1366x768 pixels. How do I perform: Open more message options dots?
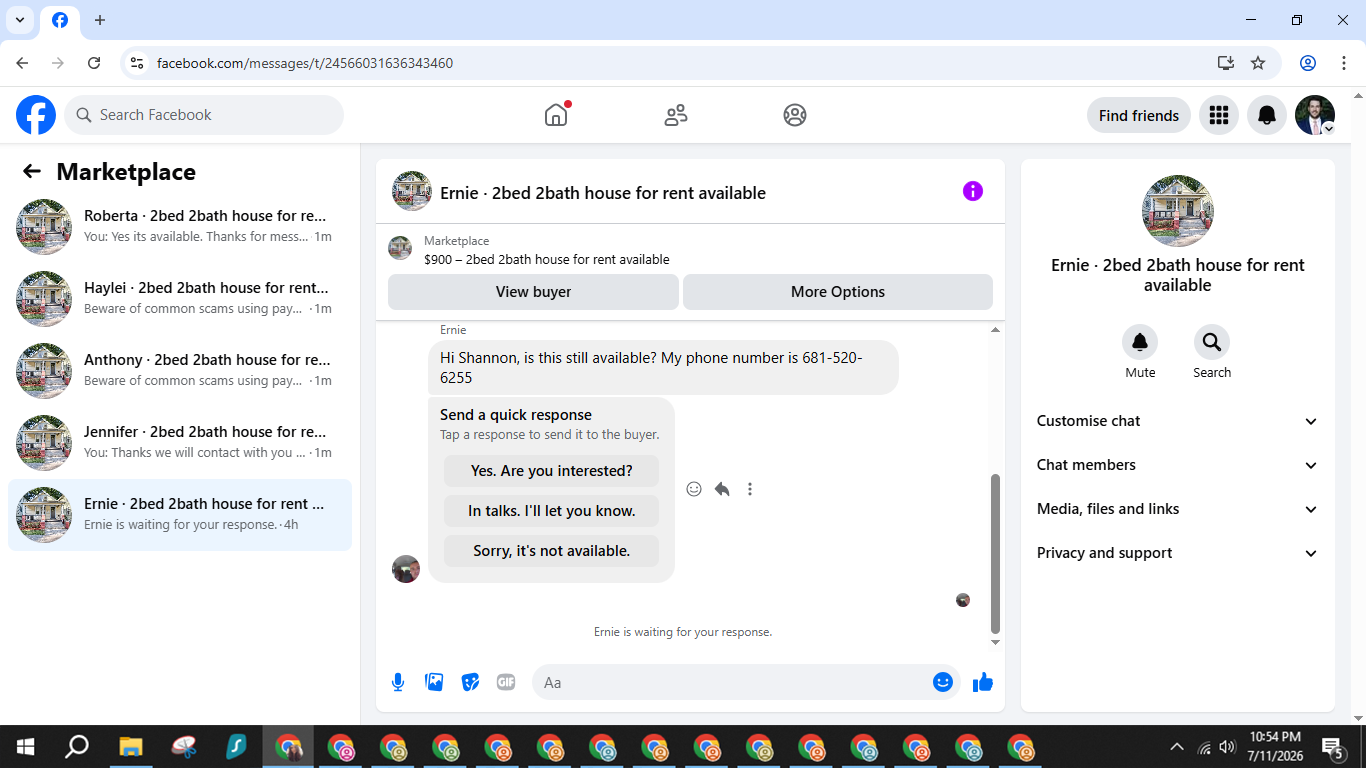(x=750, y=489)
